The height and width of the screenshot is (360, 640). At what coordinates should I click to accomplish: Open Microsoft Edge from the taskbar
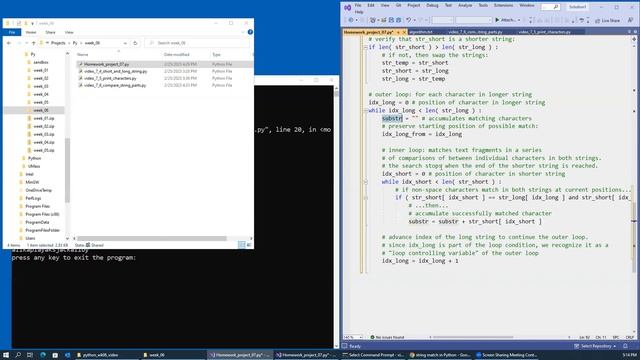(x=42, y=355)
